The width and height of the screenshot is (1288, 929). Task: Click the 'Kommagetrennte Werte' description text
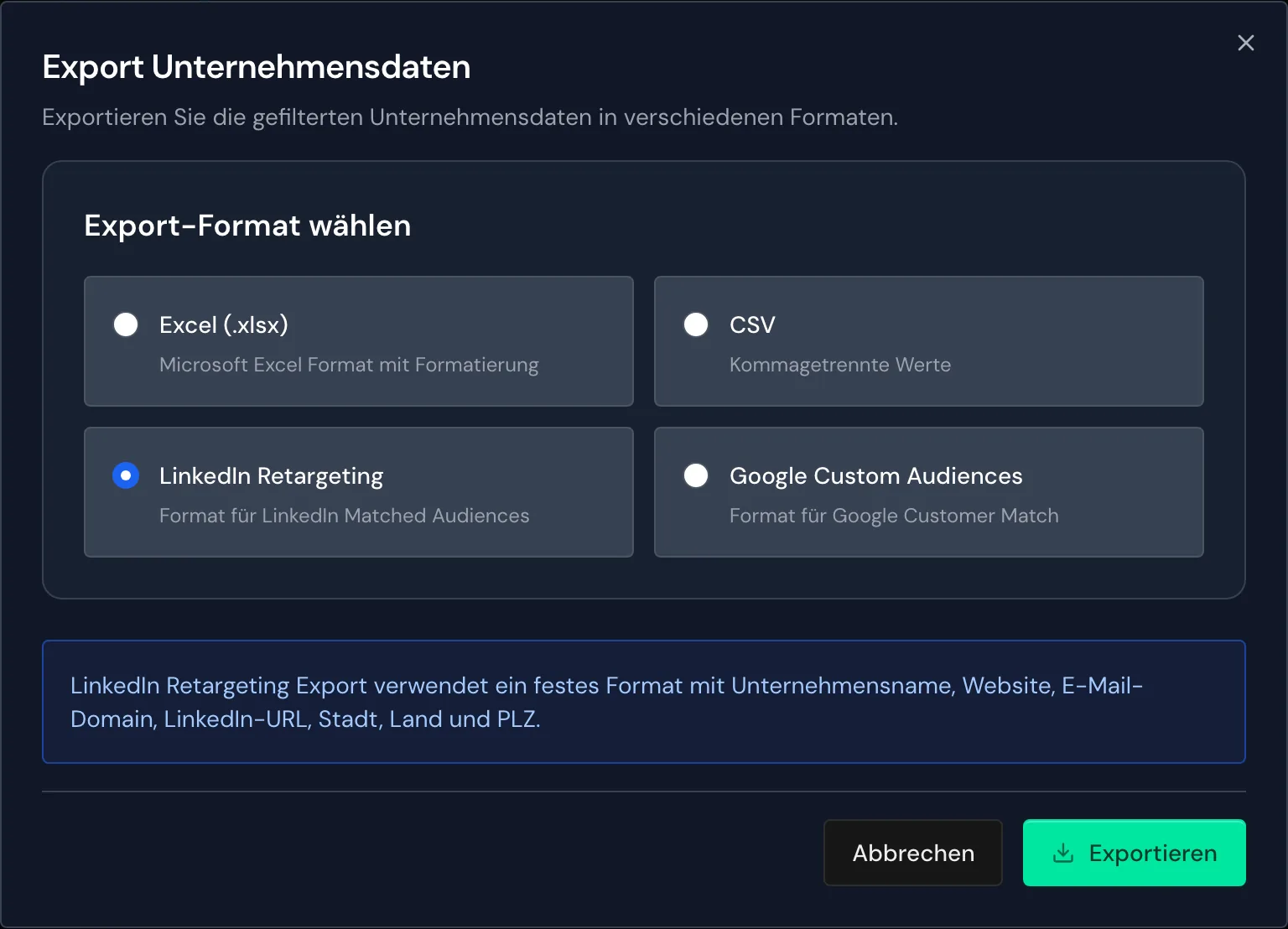point(840,365)
